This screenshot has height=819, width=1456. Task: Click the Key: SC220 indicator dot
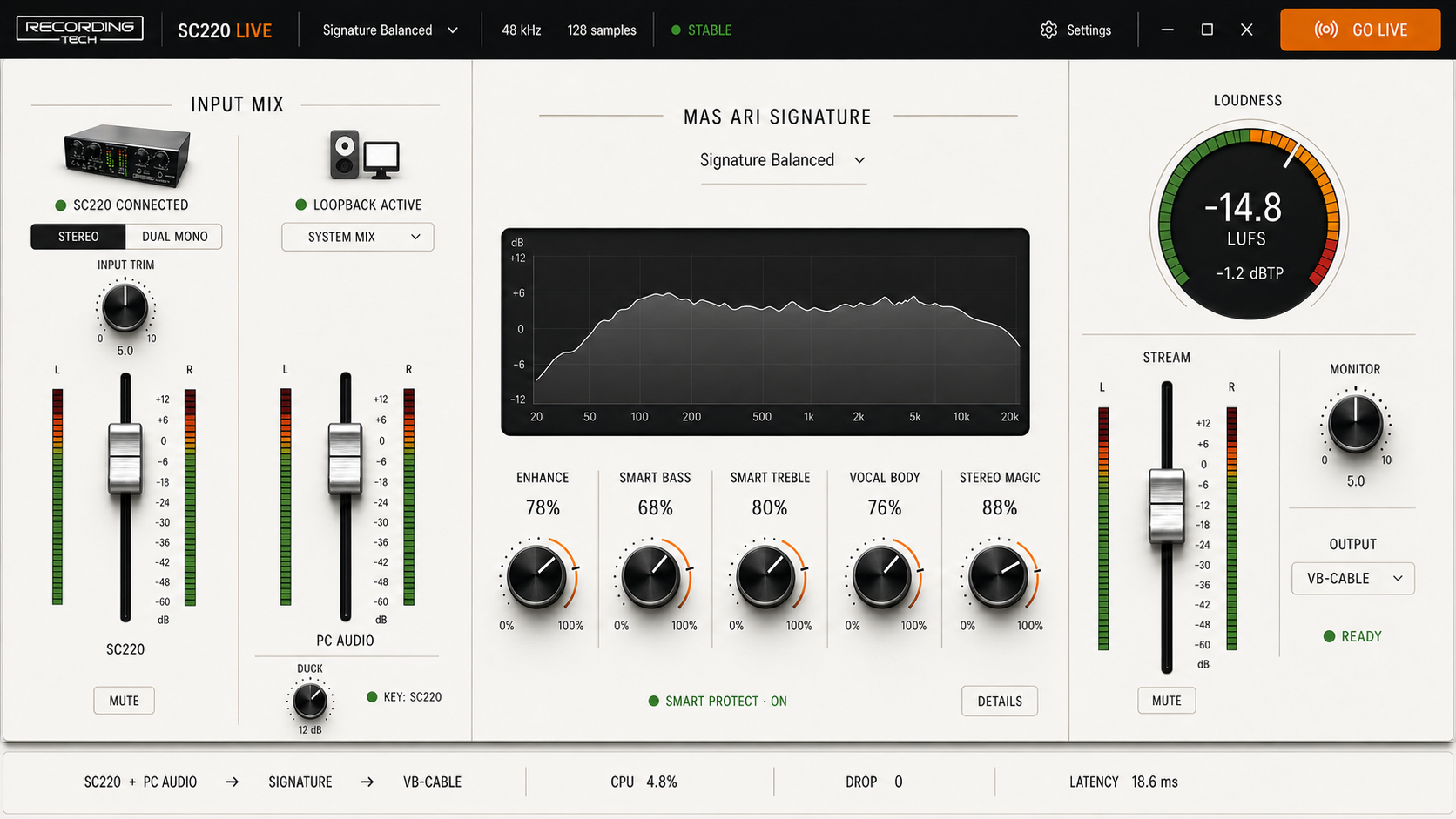click(372, 696)
